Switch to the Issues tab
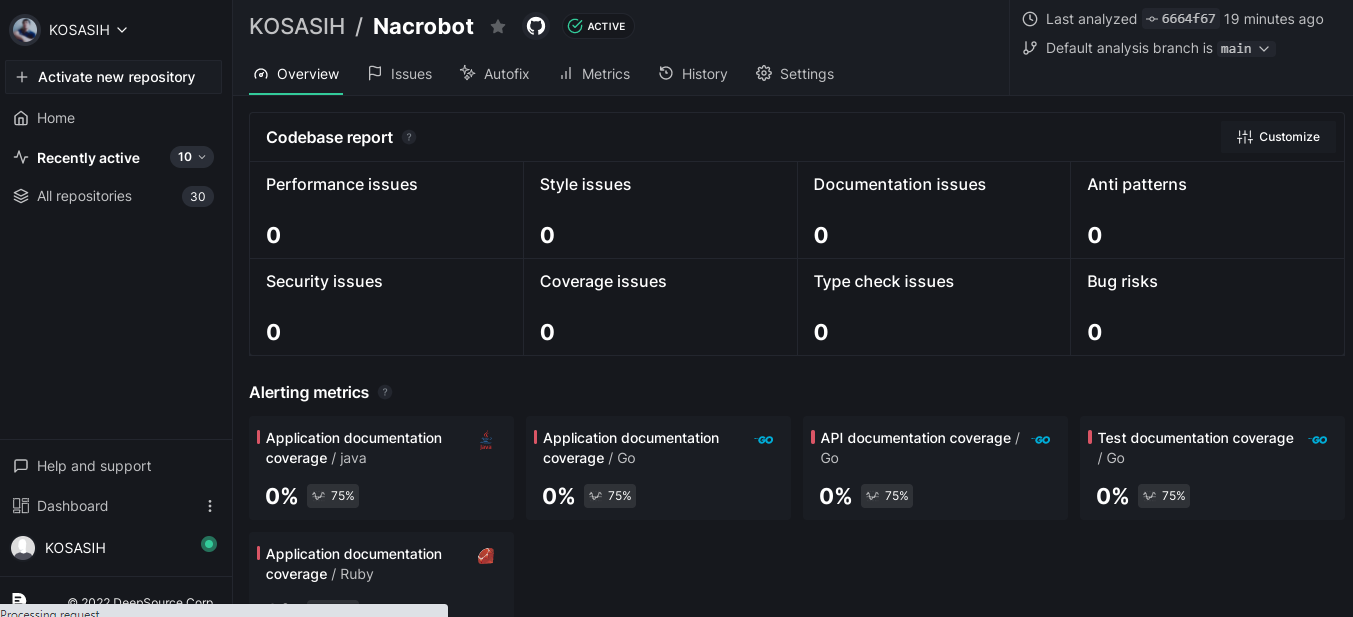The height and width of the screenshot is (617, 1353). coord(400,74)
